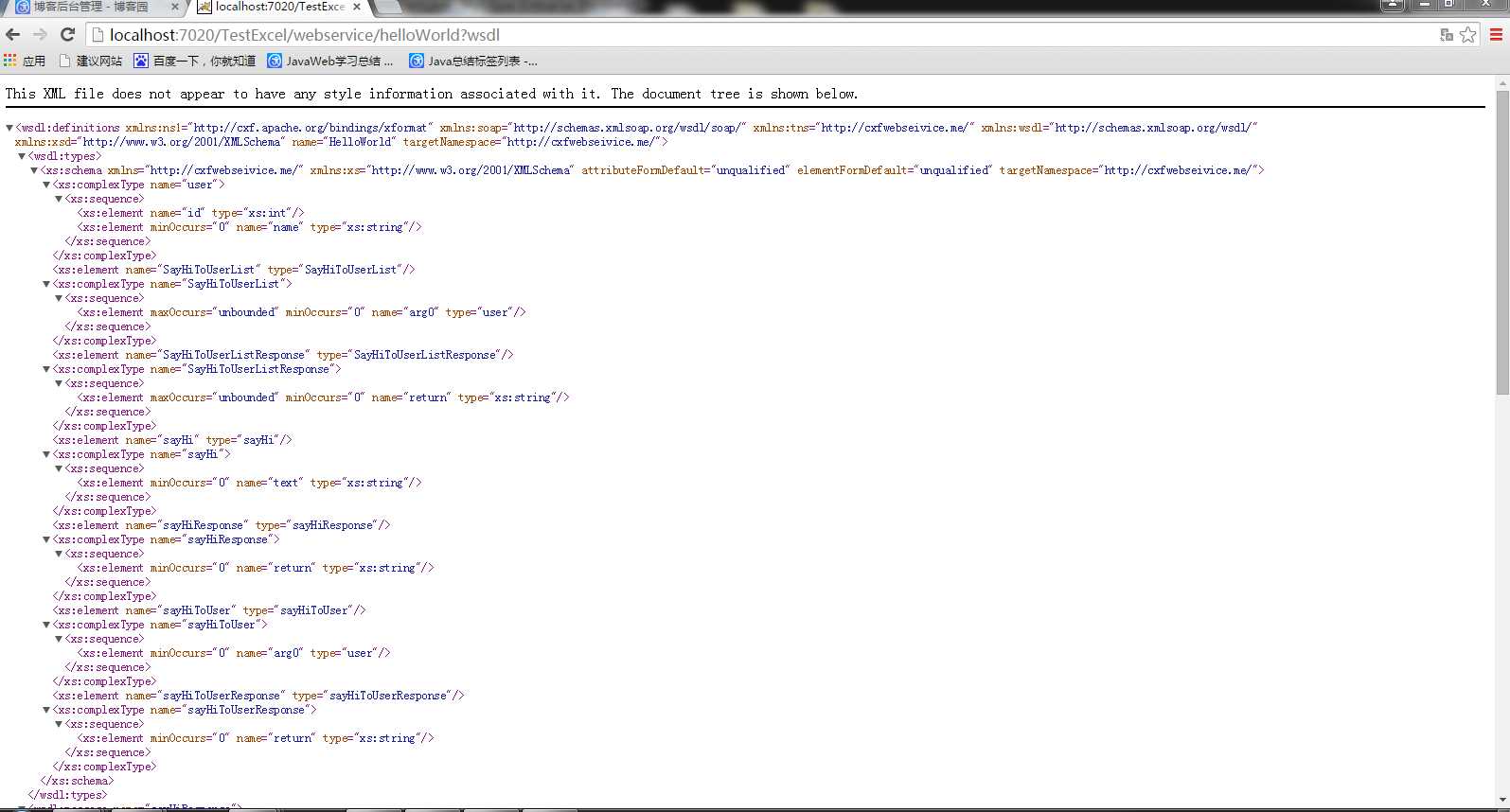
Task: Collapse the wsdl:definitions root node
Action: pos(9,128)
